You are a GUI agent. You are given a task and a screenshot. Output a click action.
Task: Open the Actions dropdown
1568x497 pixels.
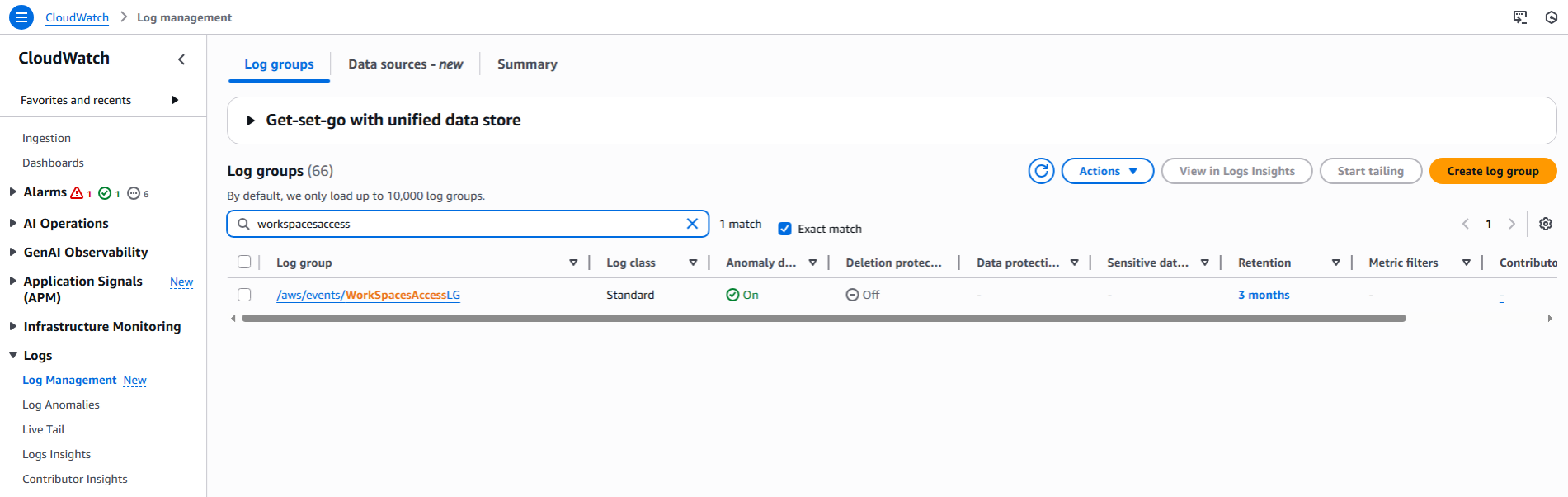coord(1107,171)
